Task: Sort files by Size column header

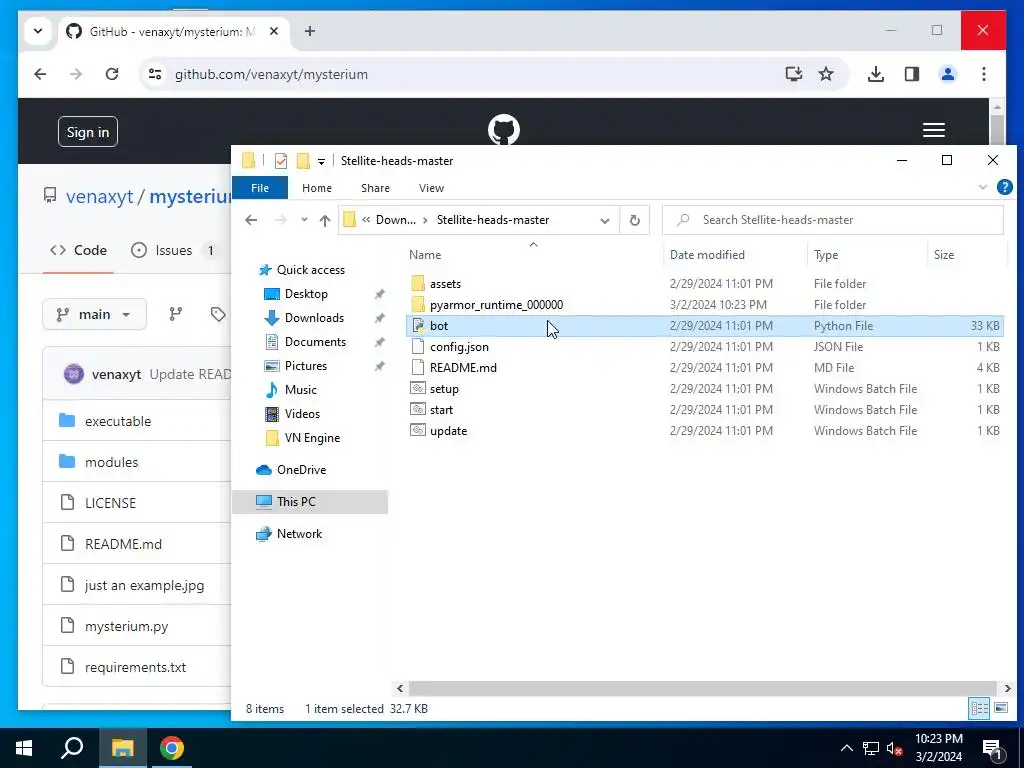Action: [966, 255]
